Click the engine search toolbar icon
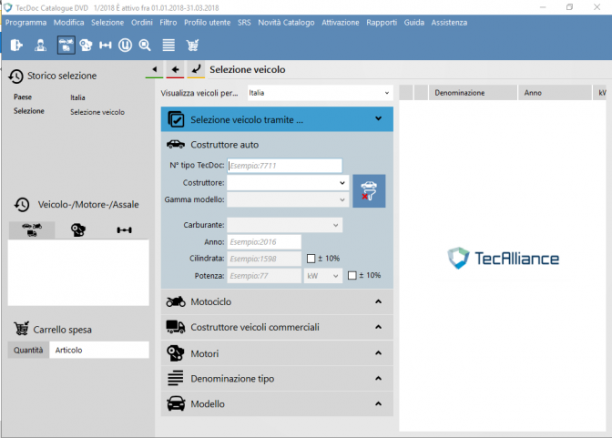612x438 pixels. 86,45
